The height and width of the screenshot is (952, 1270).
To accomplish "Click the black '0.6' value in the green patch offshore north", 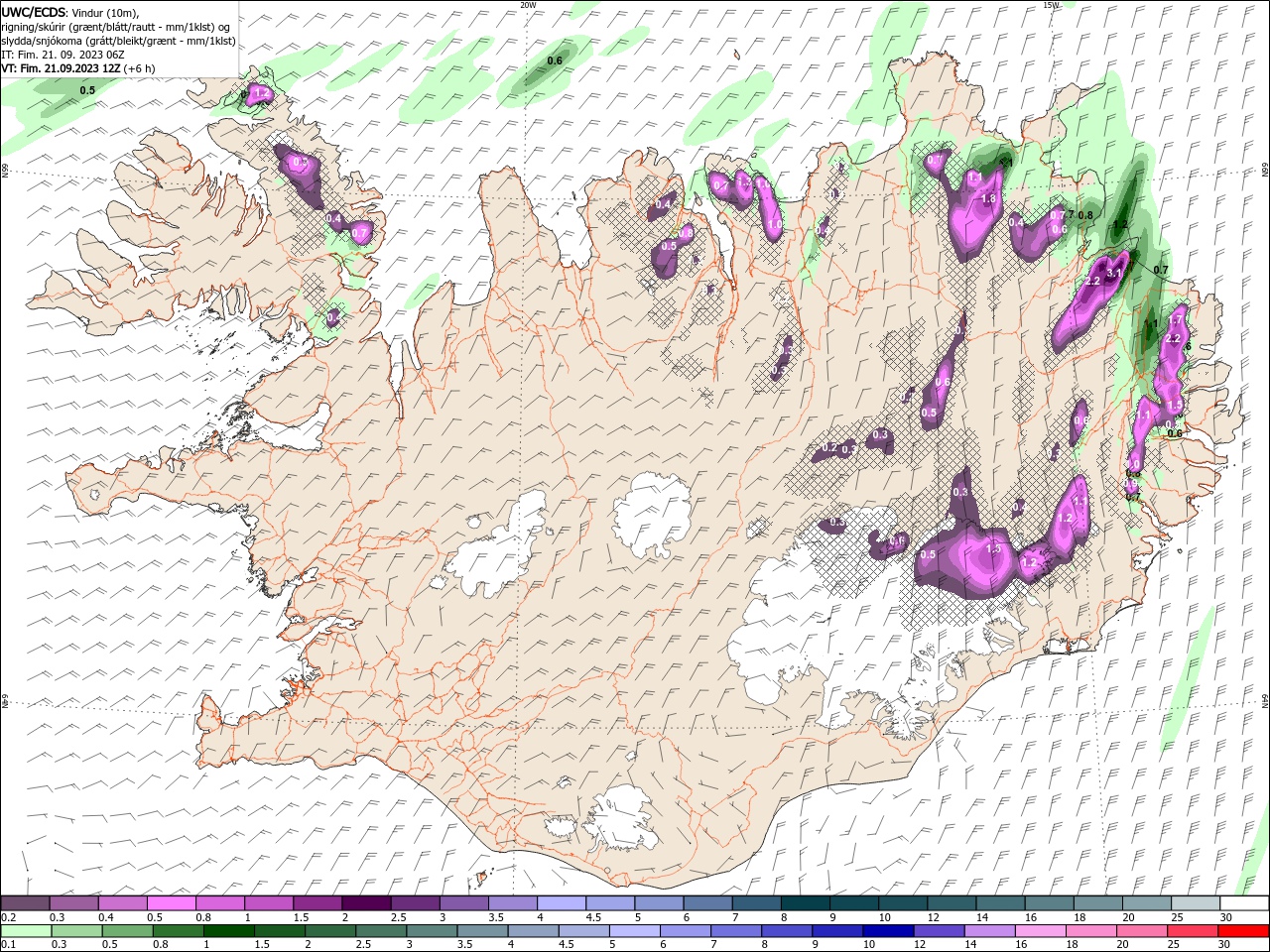I will pos(555,61).
